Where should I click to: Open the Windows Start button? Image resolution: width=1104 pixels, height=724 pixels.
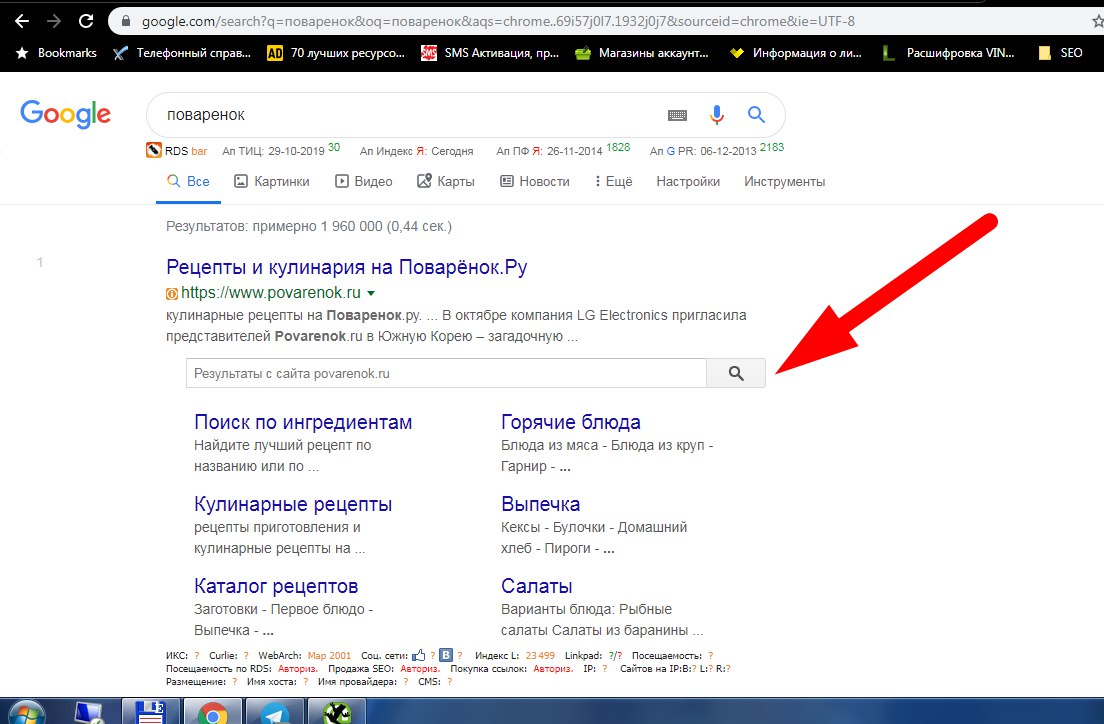click(26, 713)
